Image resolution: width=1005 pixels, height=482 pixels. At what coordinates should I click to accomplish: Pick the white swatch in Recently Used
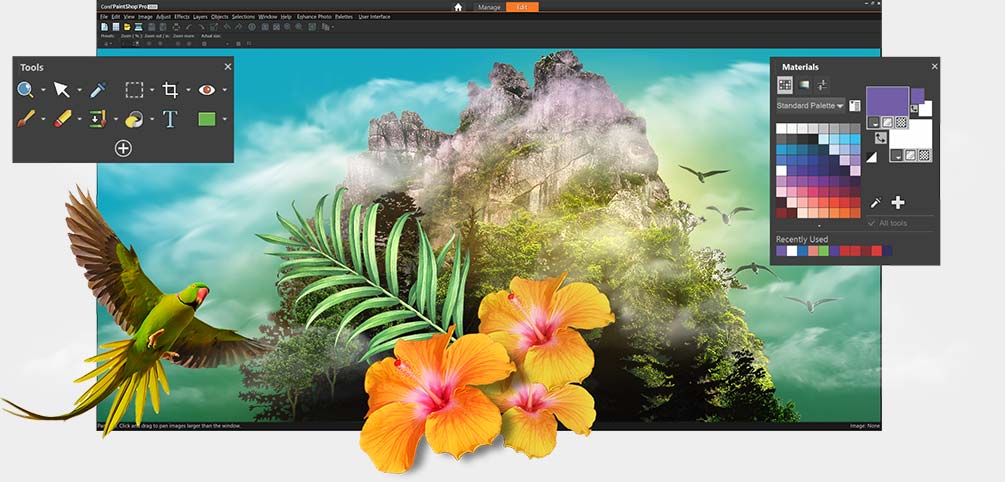pos(792,251)
